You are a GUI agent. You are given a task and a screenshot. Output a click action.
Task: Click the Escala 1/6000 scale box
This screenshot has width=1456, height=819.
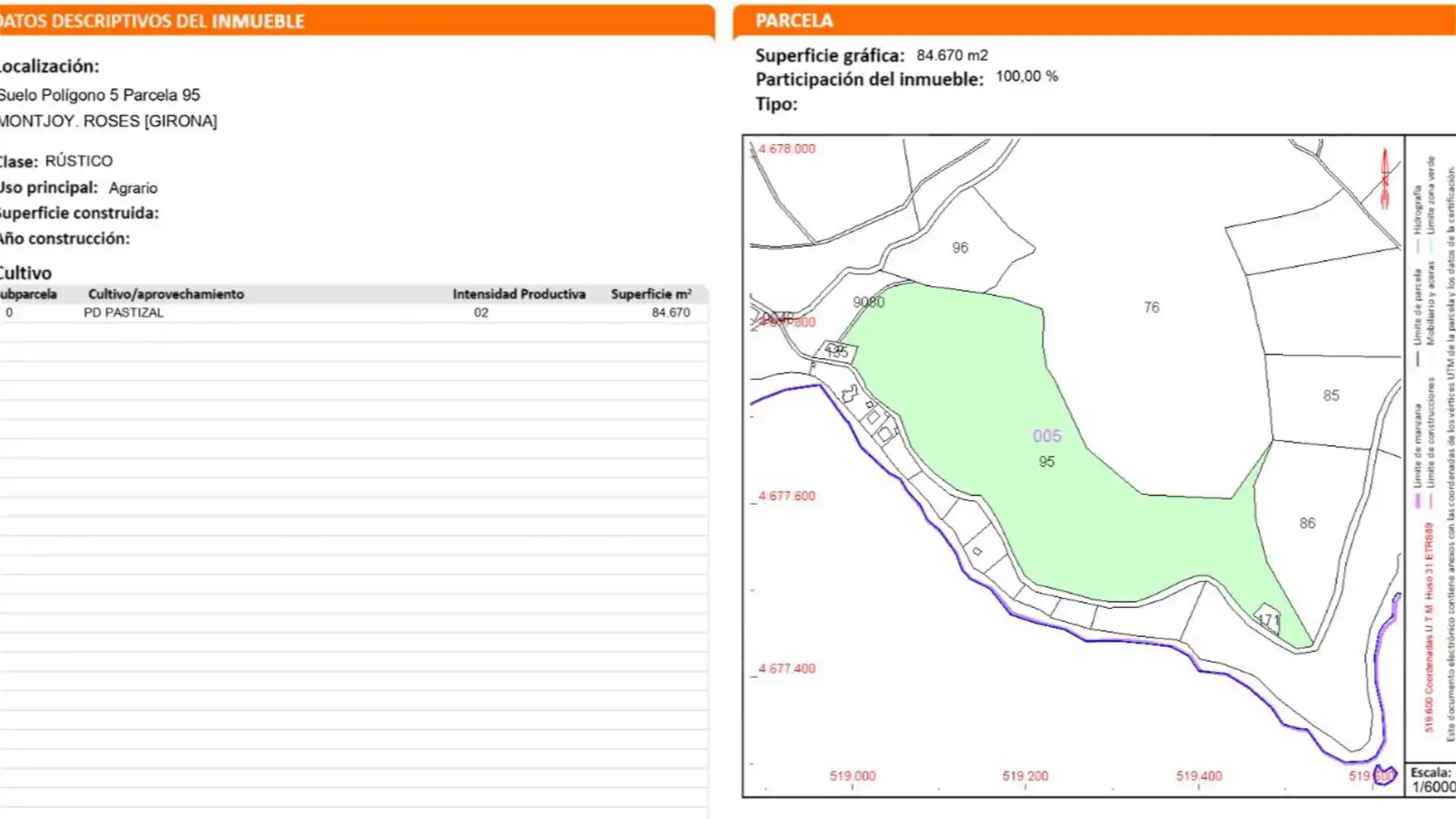pyautogui.click(x=1432, y=780)
